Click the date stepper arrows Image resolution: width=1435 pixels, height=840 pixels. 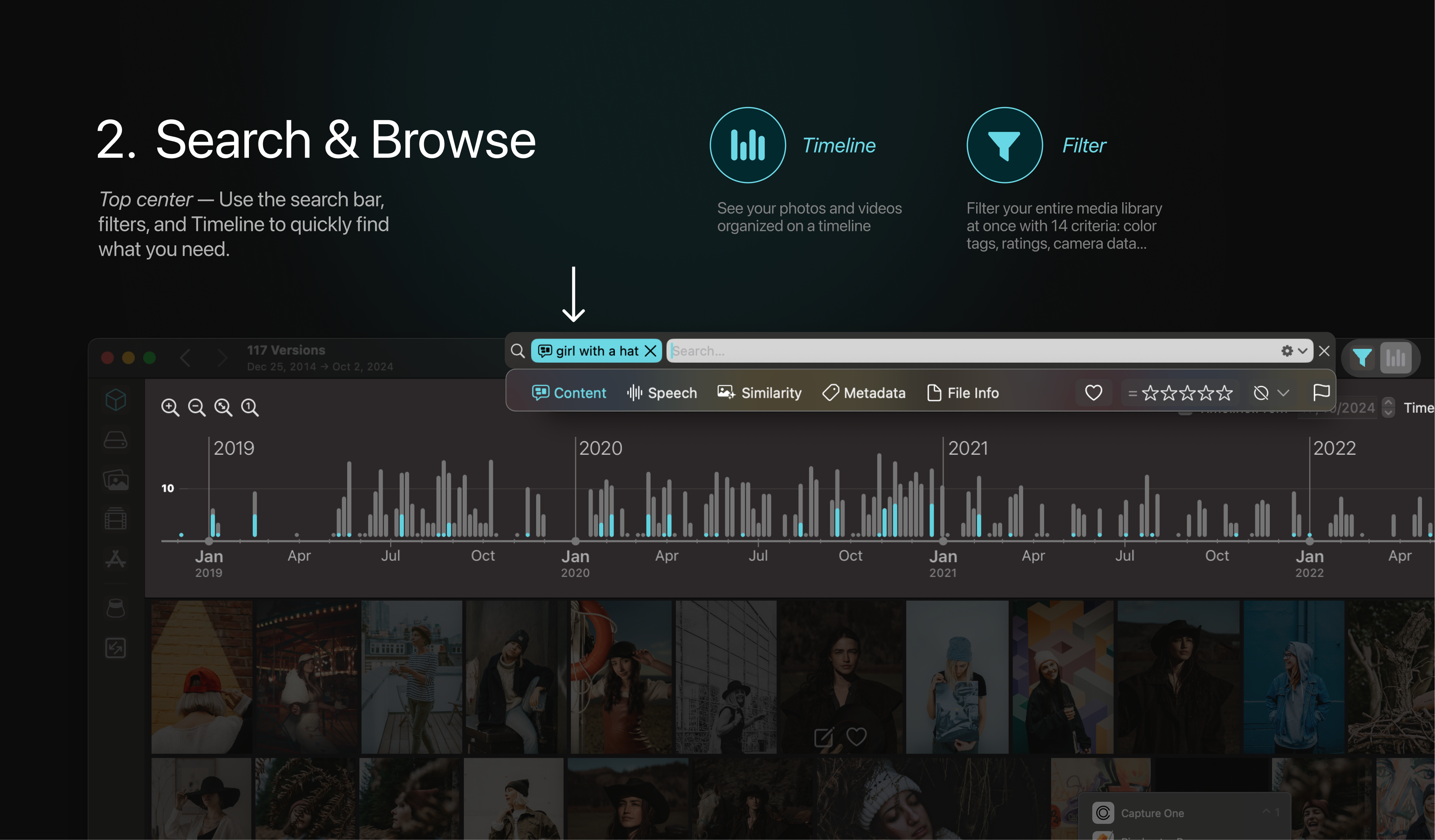click(1388, 407)
